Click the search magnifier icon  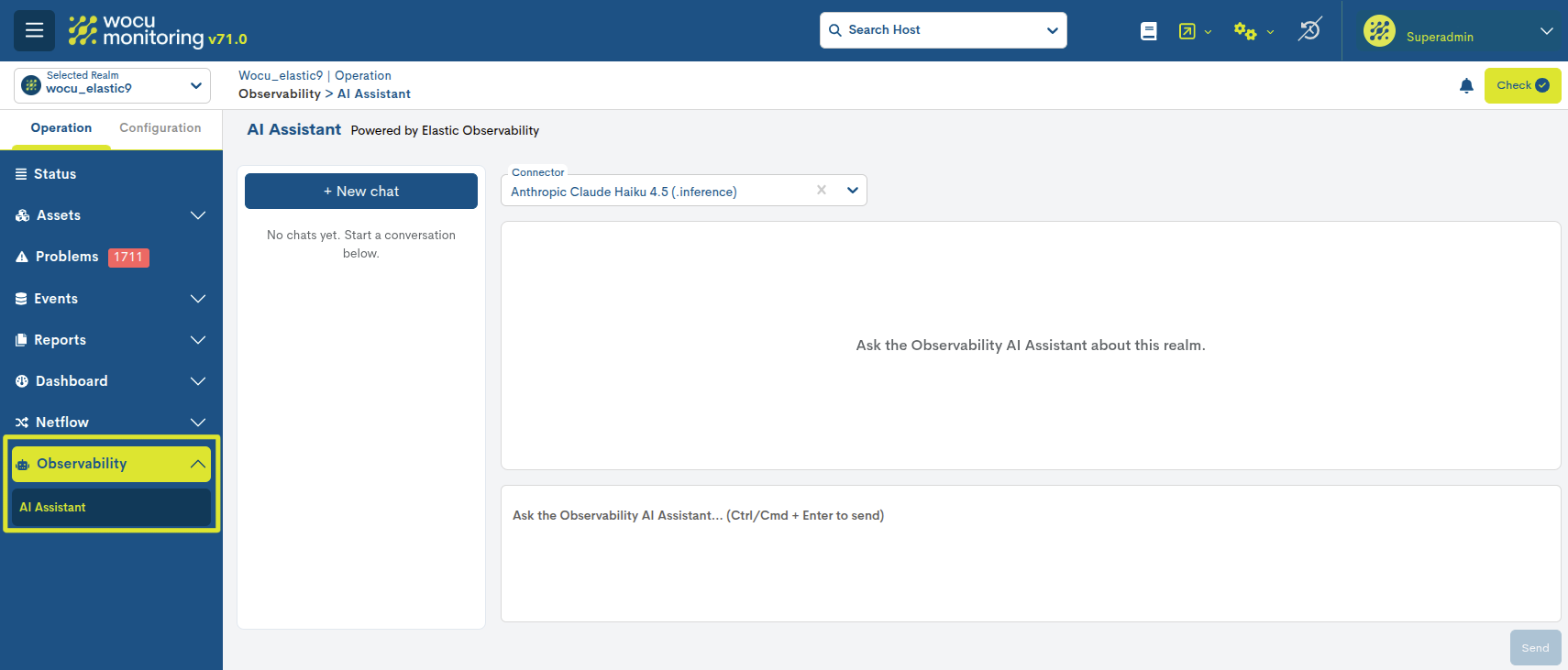pos(835,30)
